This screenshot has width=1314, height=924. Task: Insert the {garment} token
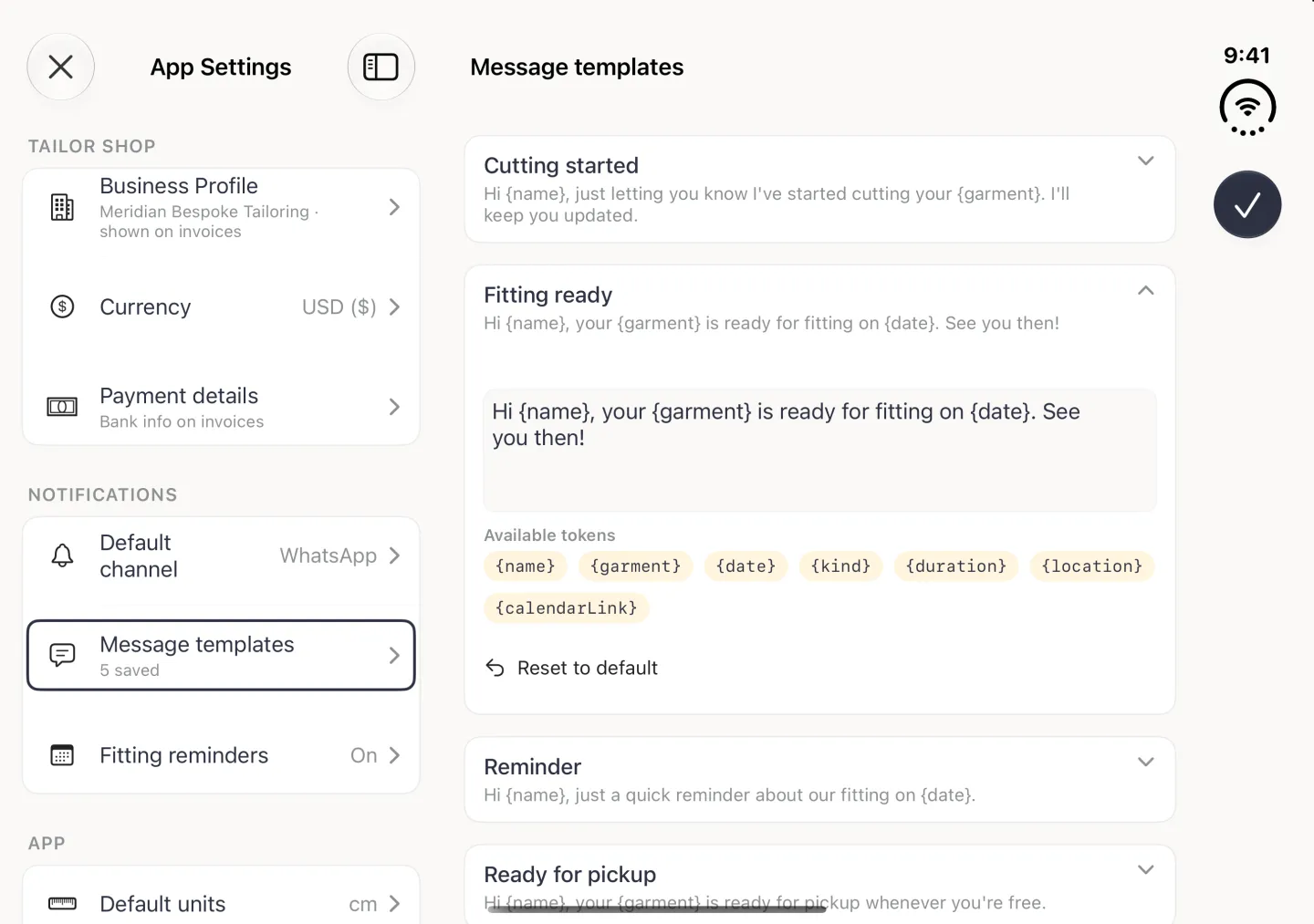pyautogui.click(x=636, y=566)
